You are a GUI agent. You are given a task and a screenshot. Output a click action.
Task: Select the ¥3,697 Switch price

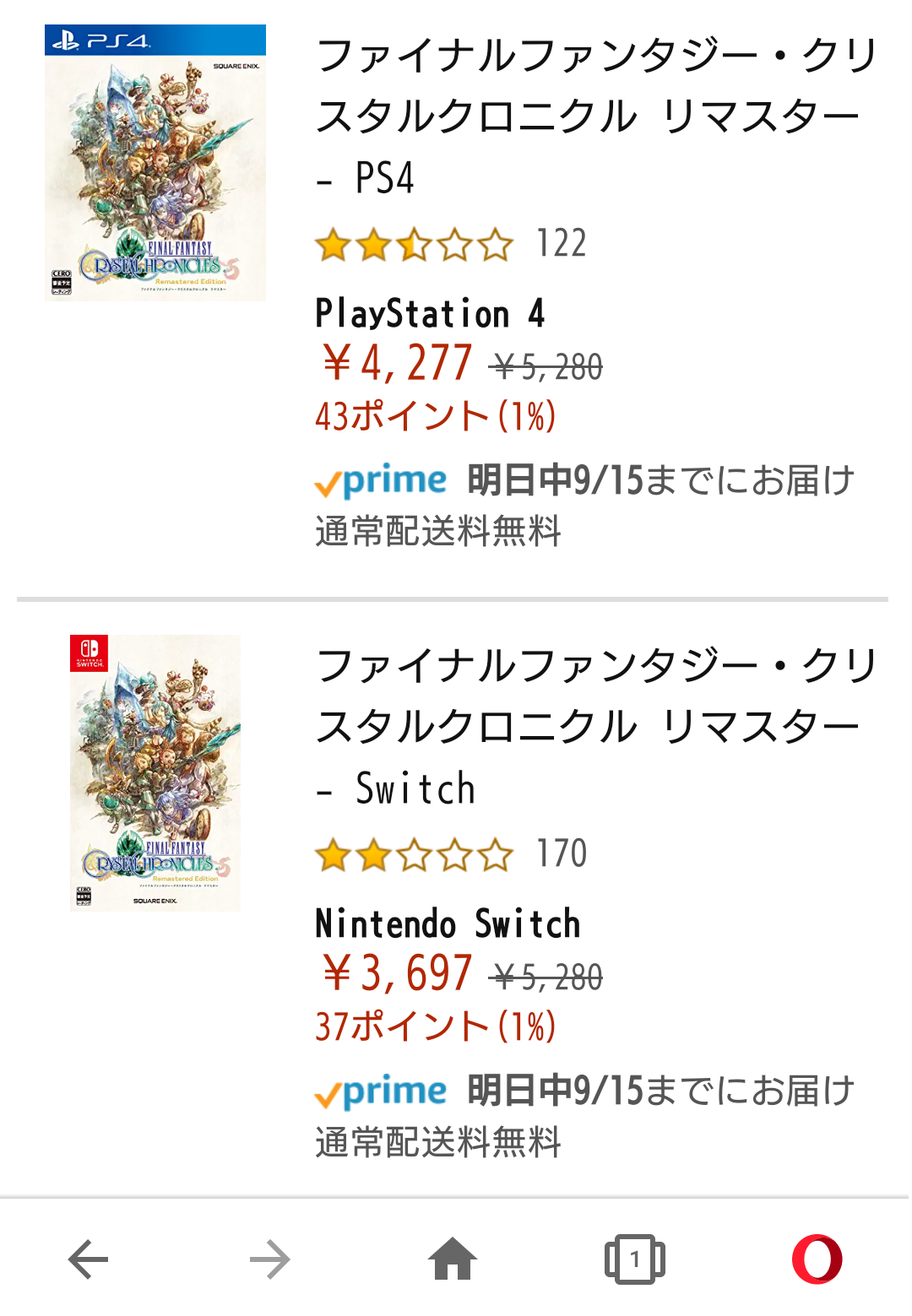(x=397, y=973)
